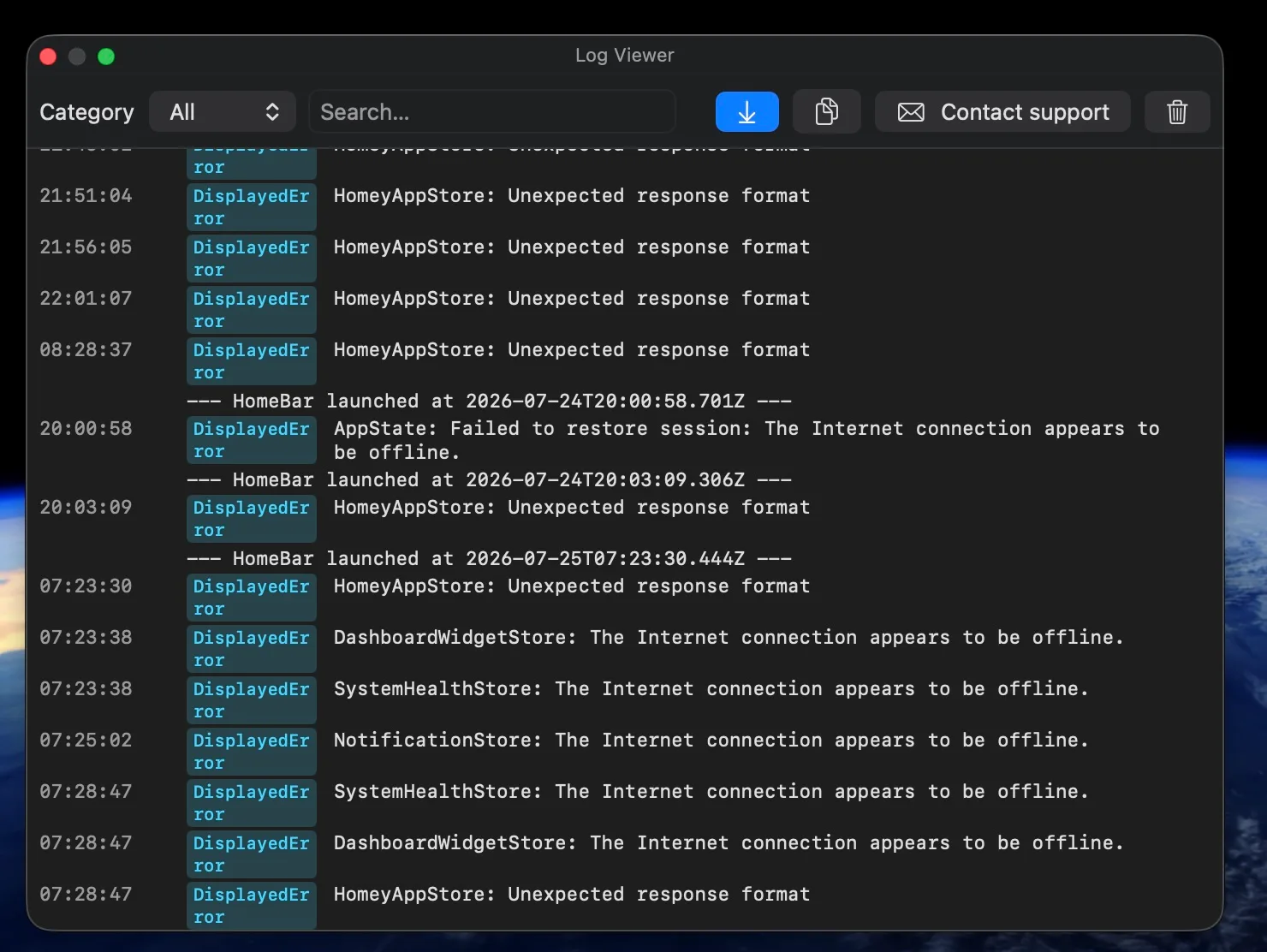Screen dimensions: 1267x952
Task: Select the AppState failed to restore session message
Action: 747,440
